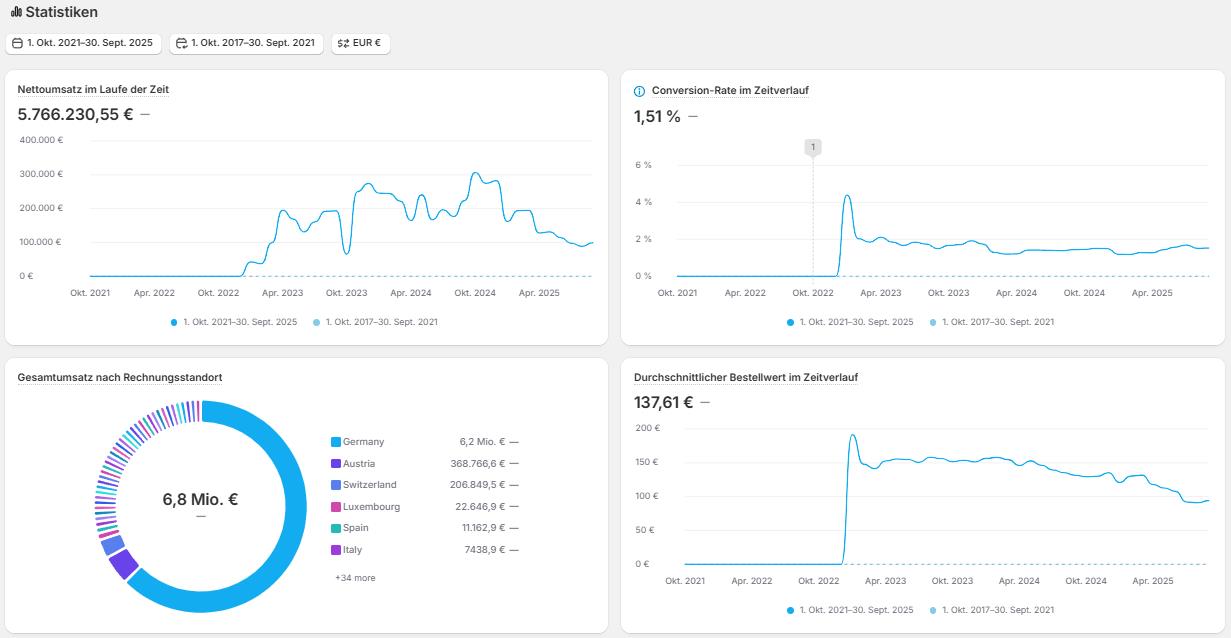Viewport: 1231px width, 638px height.
Task: Toggle current period legend in Nettoumsatz chart
Action: 234,322
